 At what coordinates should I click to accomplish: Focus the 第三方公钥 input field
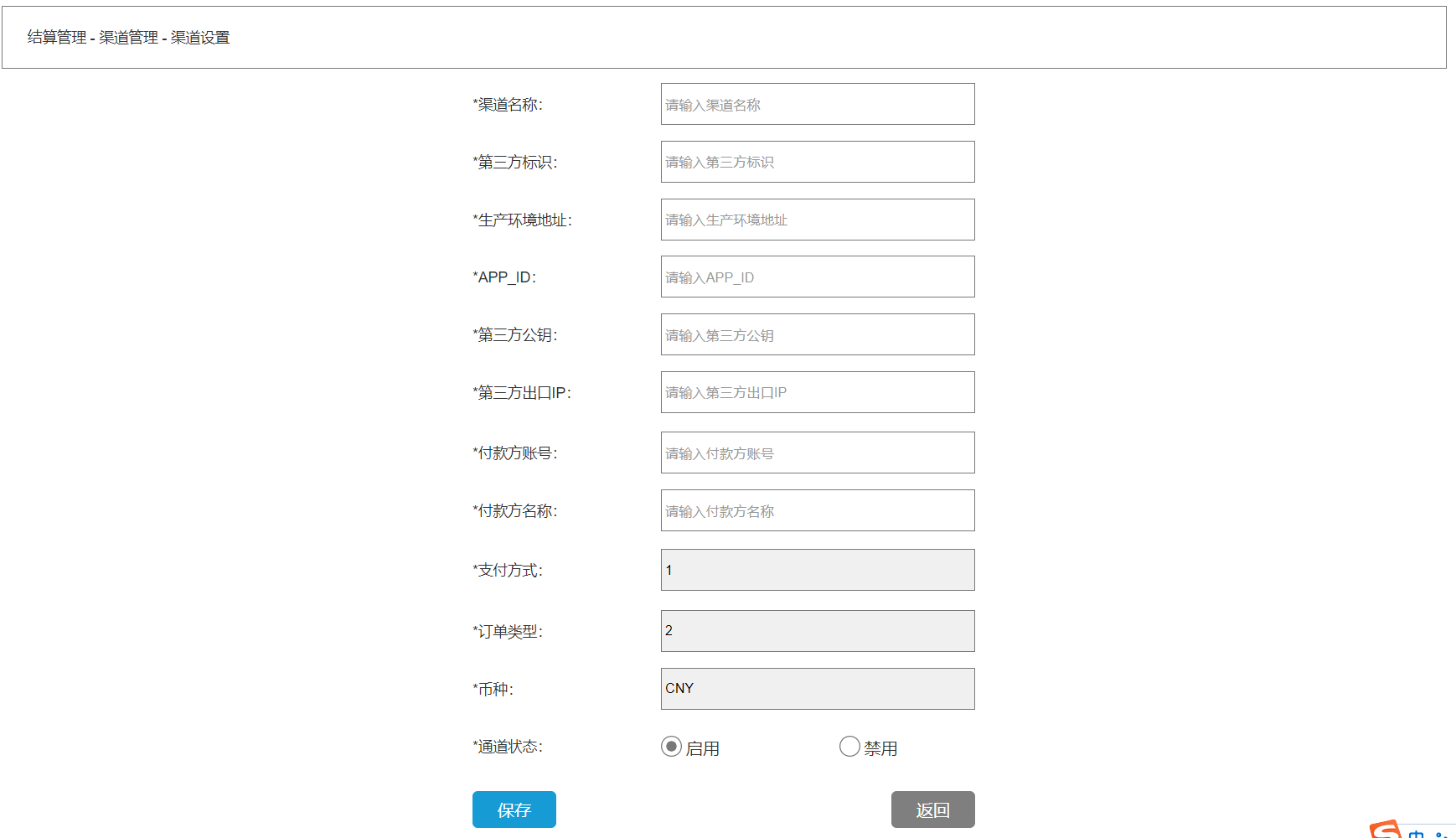click(818, 334)
